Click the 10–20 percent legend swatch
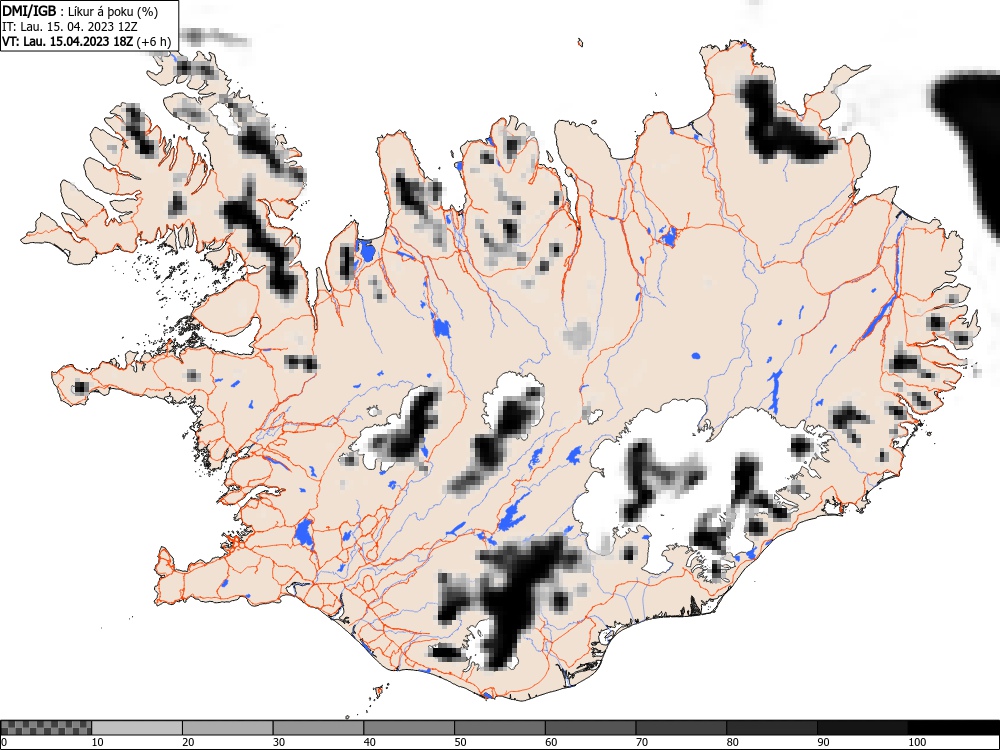This screenshot has height=750, width=1000. (137, 728)
